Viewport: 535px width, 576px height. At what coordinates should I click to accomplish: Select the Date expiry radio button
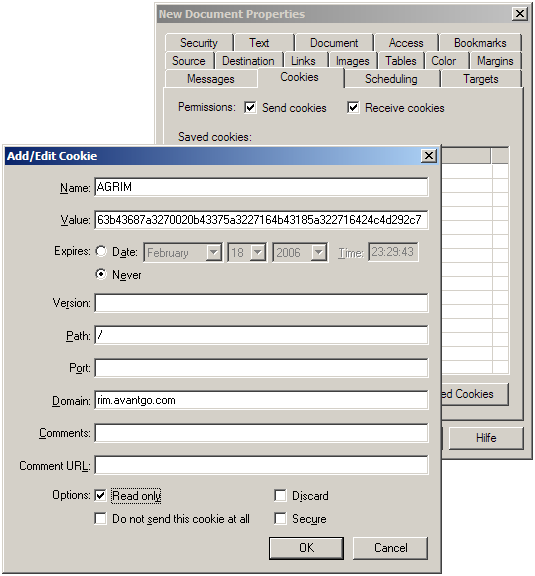[x=101, y=251]
